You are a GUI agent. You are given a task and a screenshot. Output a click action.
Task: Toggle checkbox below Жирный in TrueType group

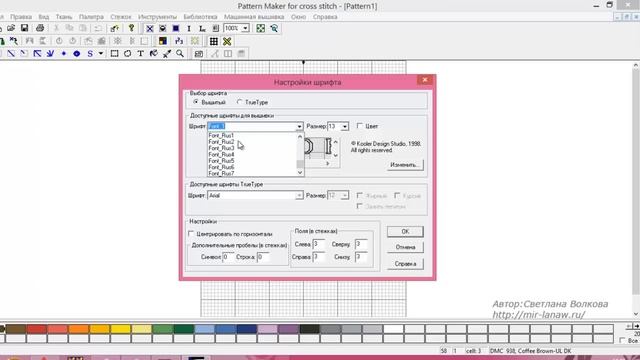point(360,206)
